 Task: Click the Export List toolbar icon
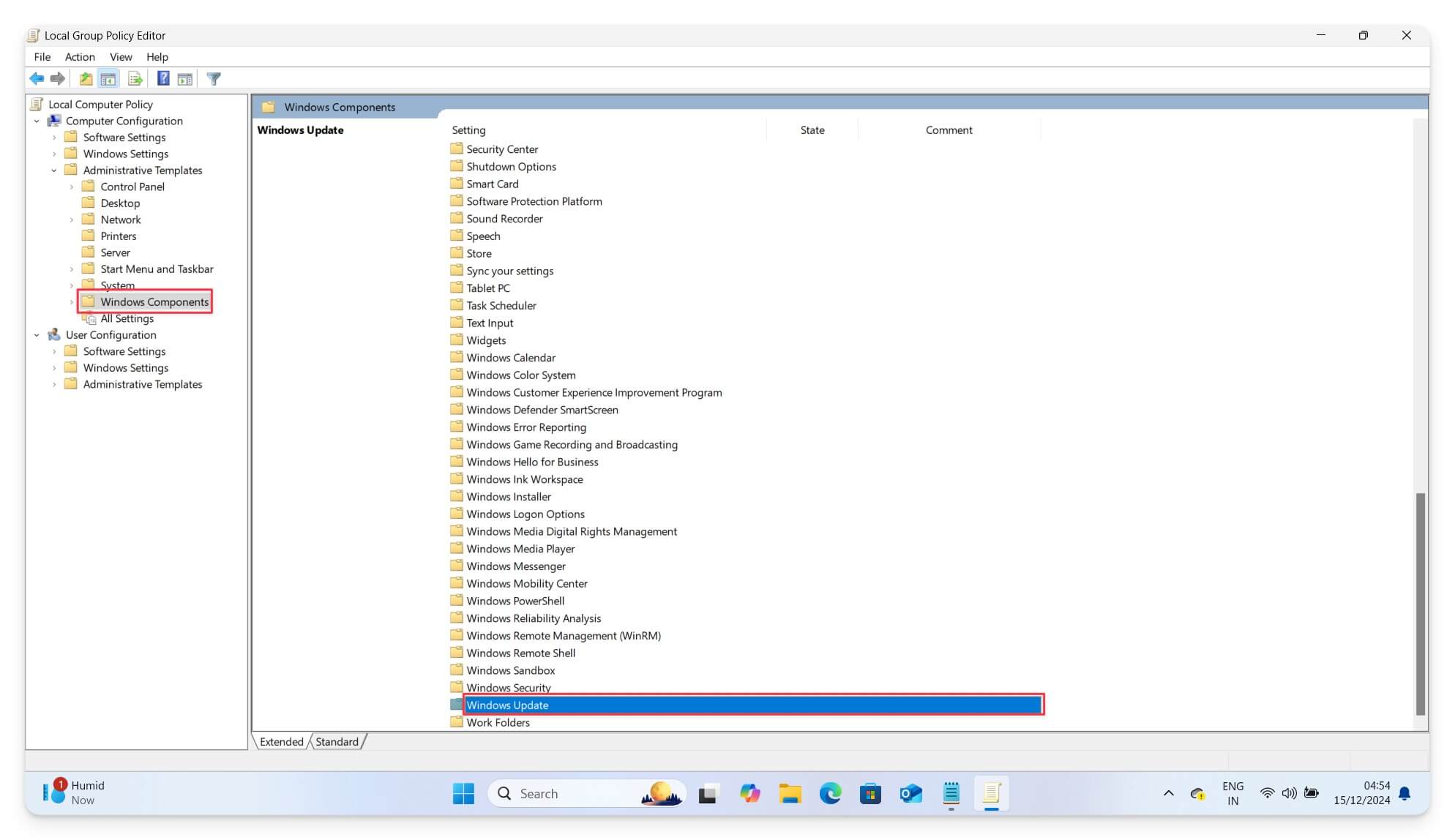pos(135,78)
